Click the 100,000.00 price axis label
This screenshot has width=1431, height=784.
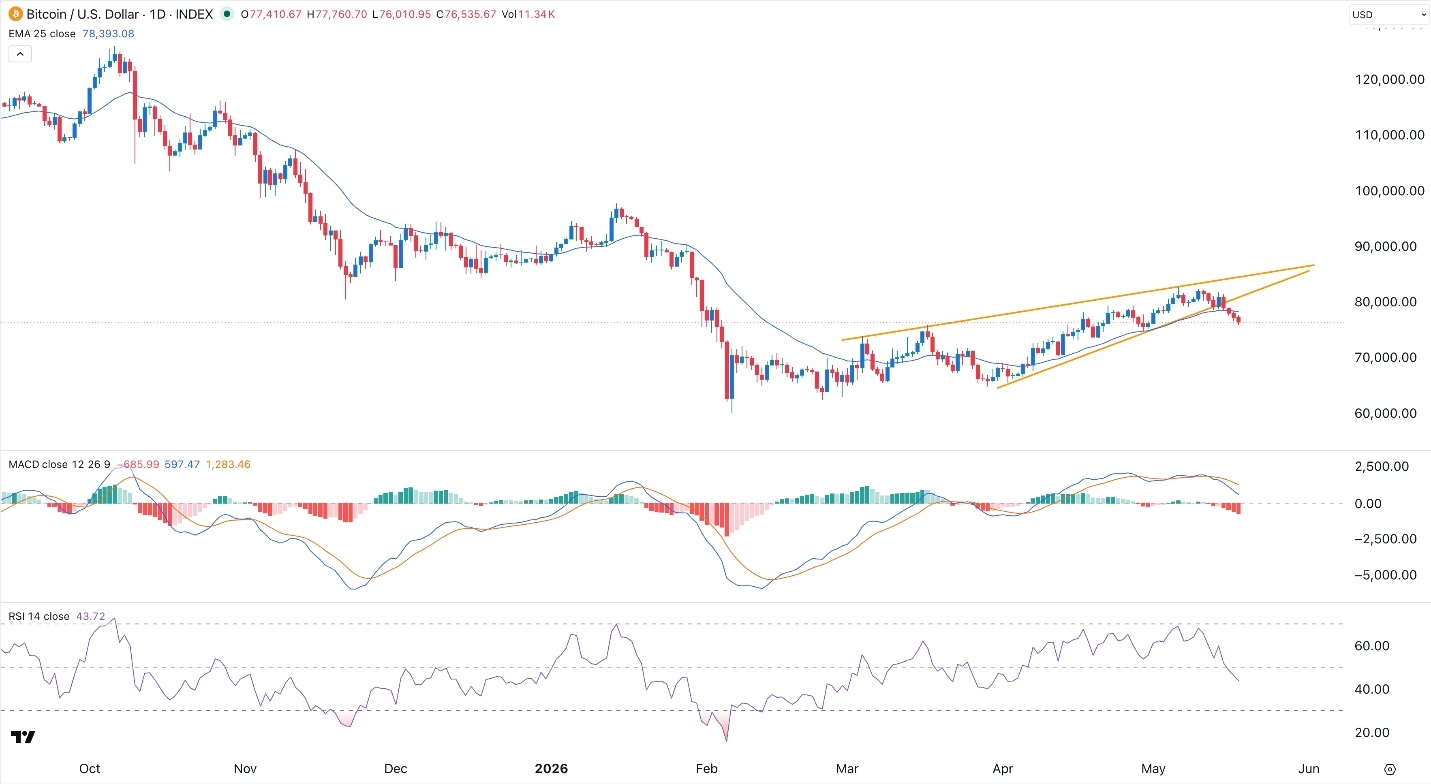1390,190
